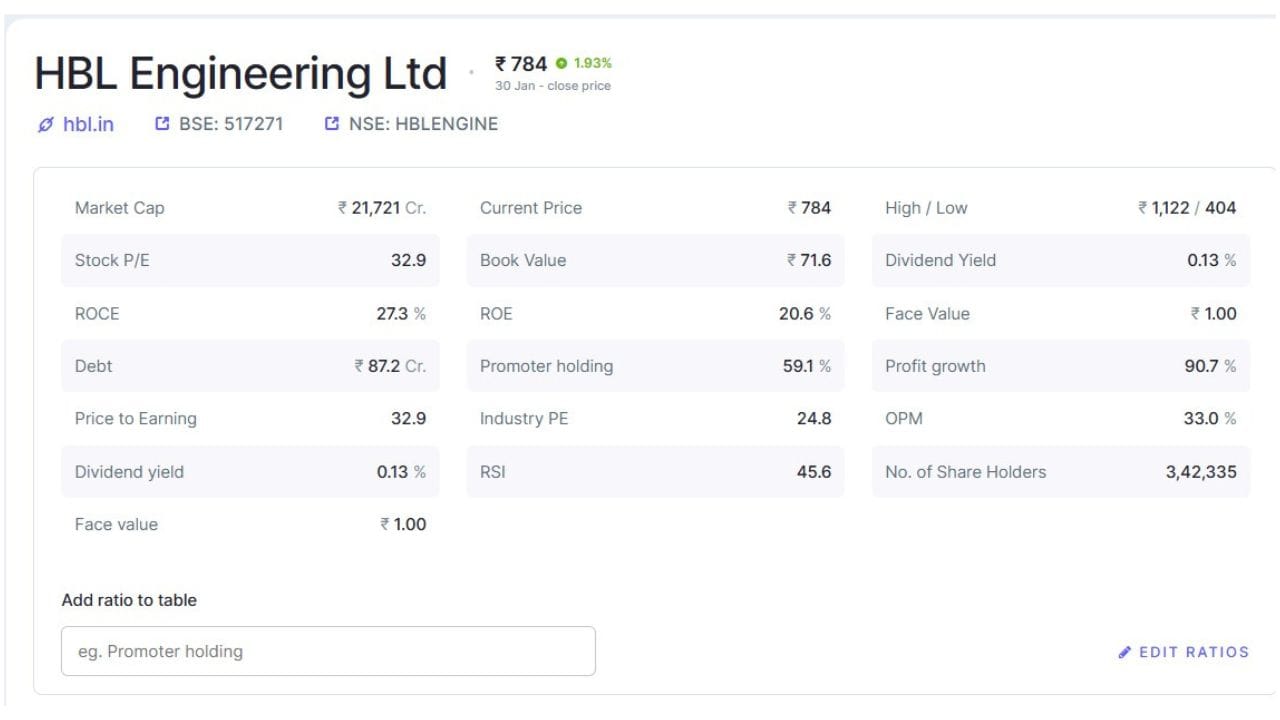This screenshot has width=1280, height=720.
Task: Click the current price ₹784 at top
Action: 520,61
